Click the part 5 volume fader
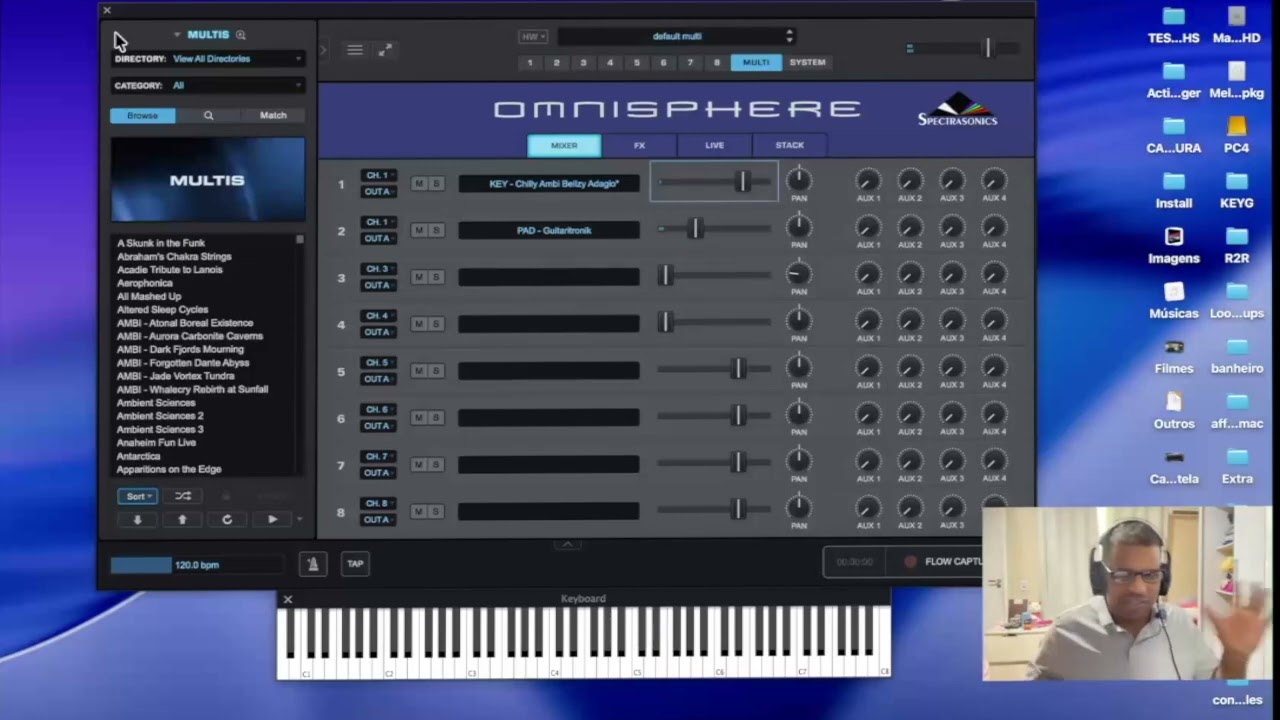Screen dimensions: 1280x720 pyautogui.click(x=738, y=368)
